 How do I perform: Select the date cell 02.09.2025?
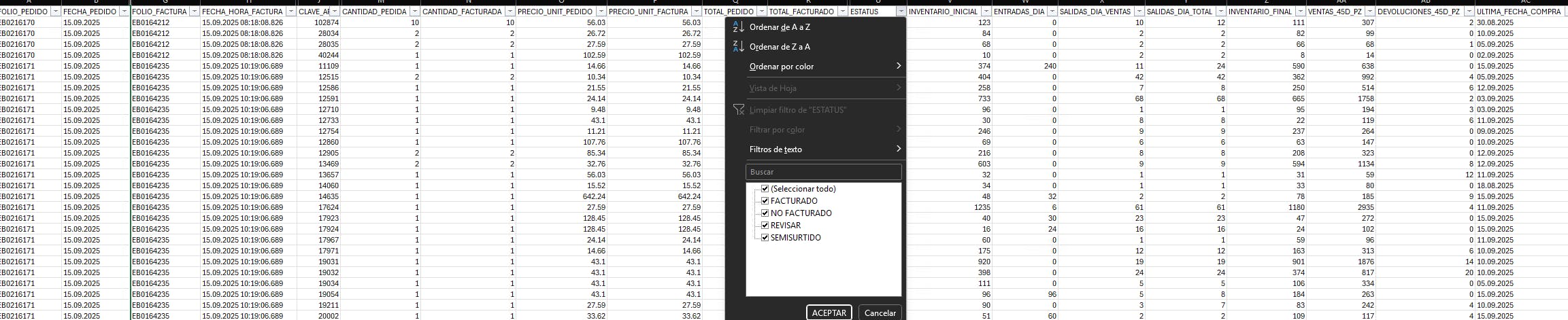[1522, 55]
